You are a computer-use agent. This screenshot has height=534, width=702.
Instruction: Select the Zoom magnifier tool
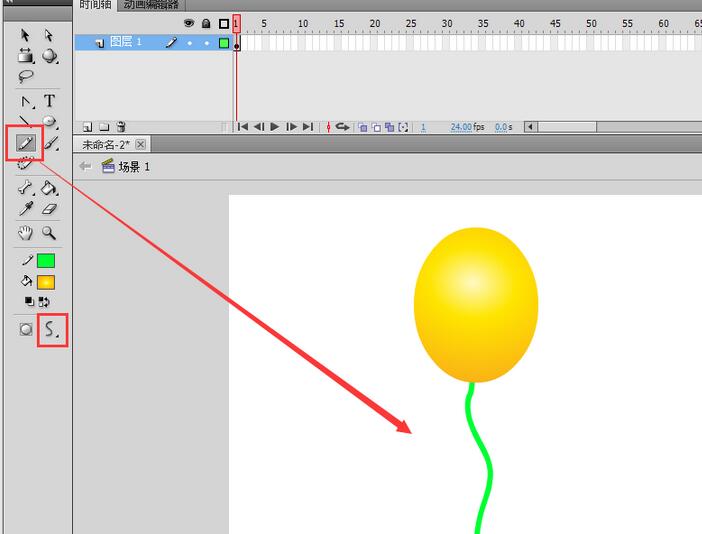pos(48,233)
